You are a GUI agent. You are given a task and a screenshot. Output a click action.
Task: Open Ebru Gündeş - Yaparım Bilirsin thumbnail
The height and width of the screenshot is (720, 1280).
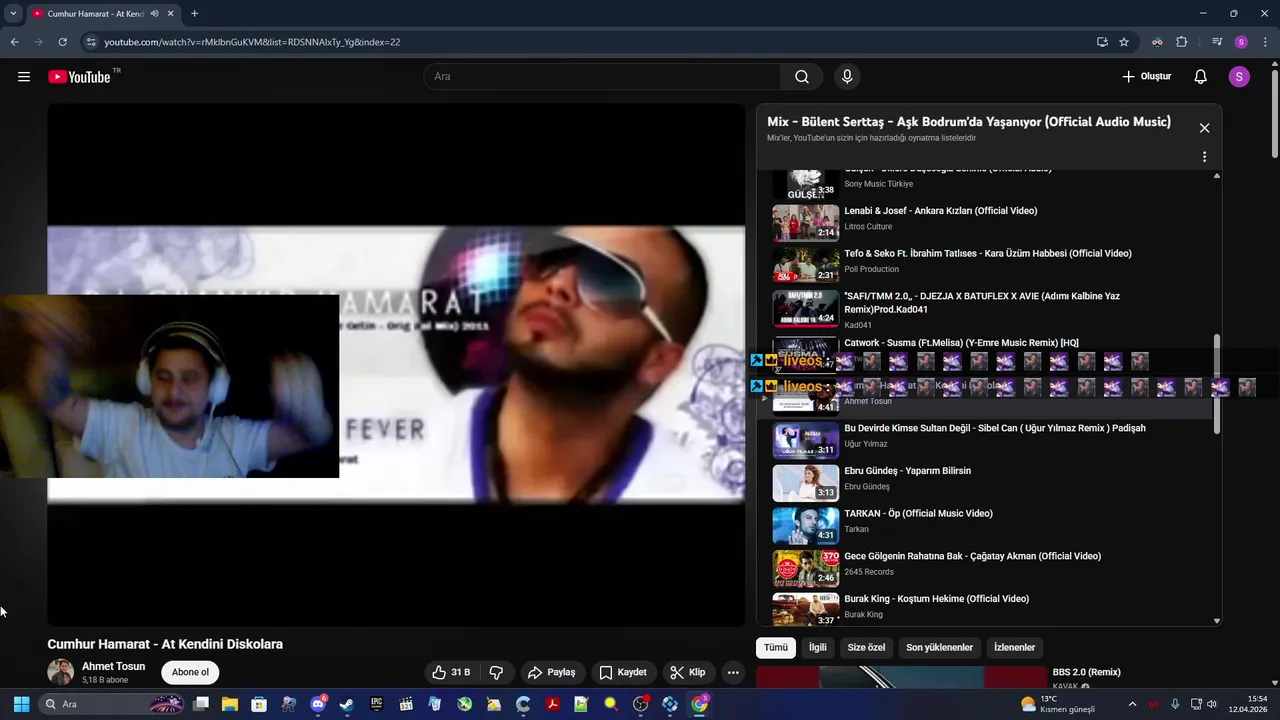click(806, 483)
